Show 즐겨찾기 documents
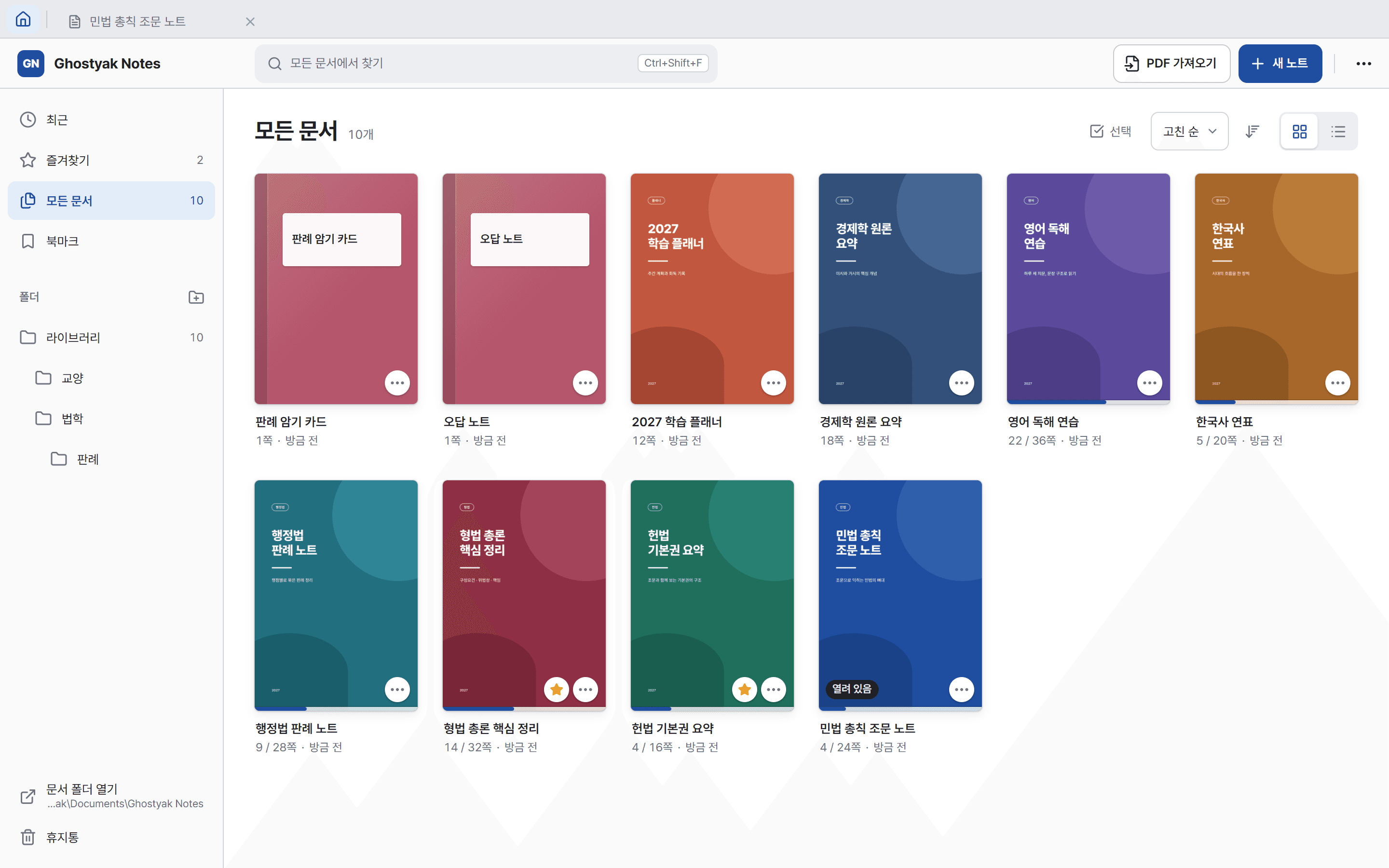Image resolution: width=1389 pixels, height=868 pixels. point(111,160)
